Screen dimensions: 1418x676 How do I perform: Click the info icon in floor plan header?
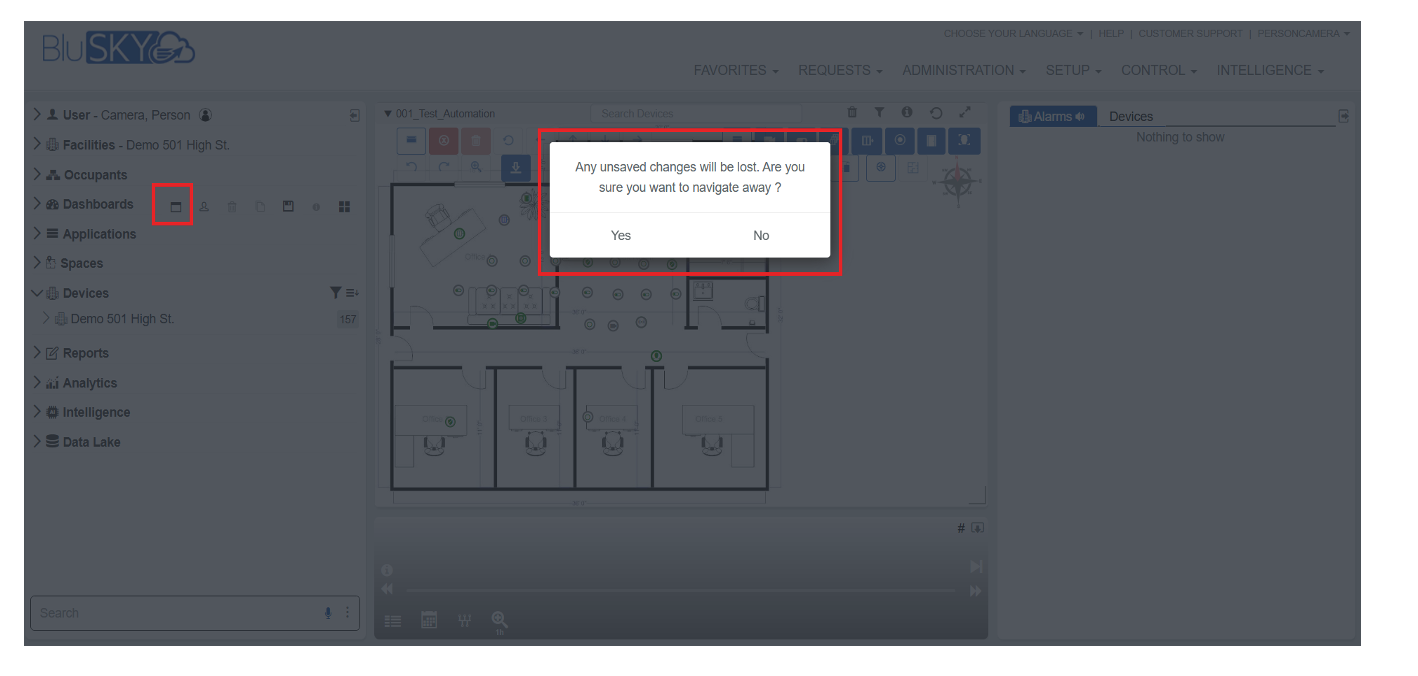click(907, 113)
